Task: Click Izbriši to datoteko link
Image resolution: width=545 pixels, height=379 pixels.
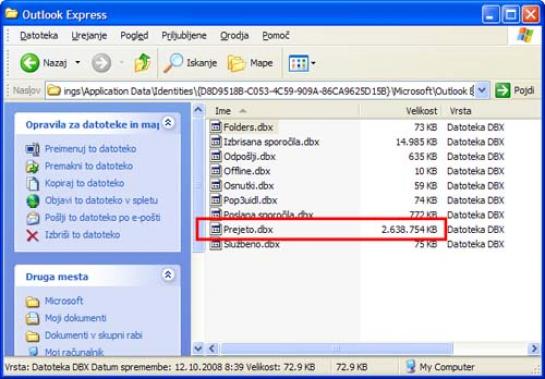Action: click(x=82, y=235)
